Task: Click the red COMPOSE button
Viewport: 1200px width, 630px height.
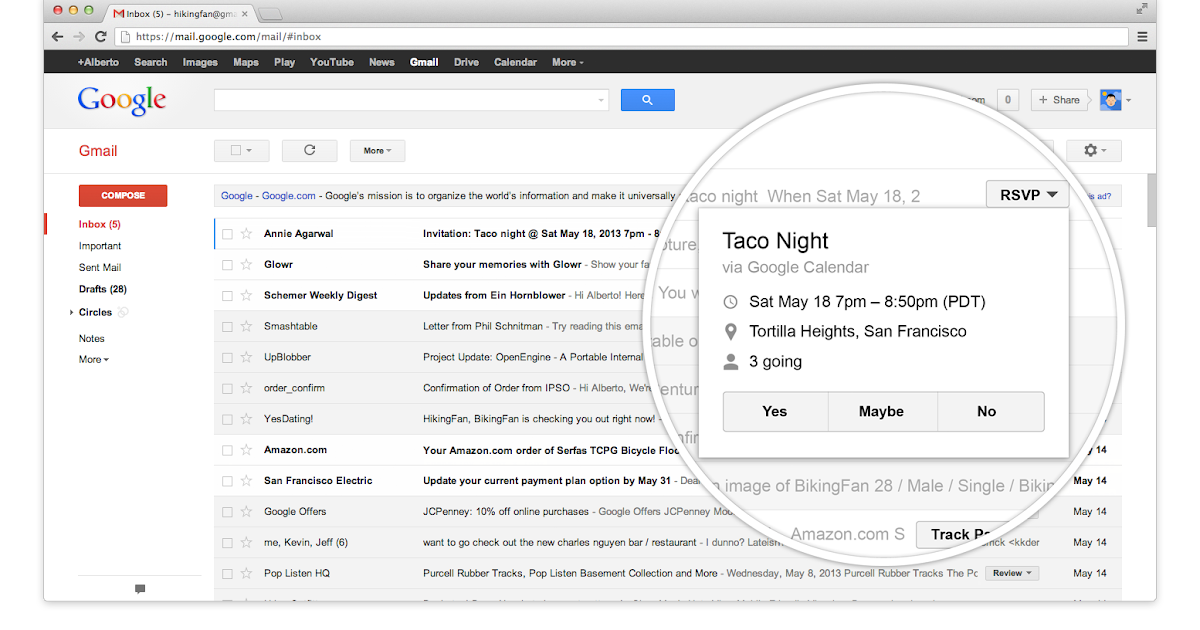Action: click(123, 196)
